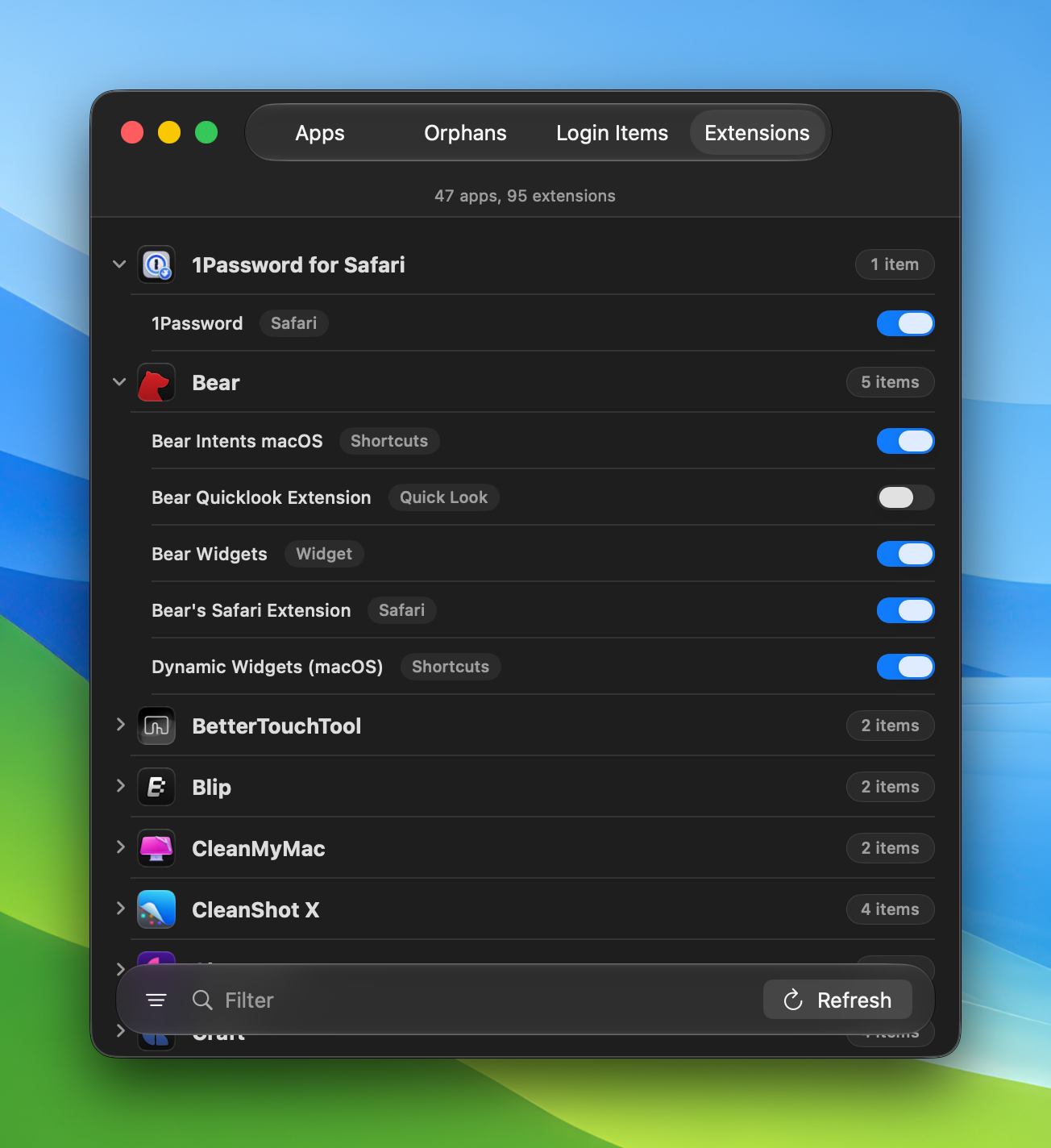
Task: Collapse the 1Password for Safari group
Action: (x=119, y=264)
